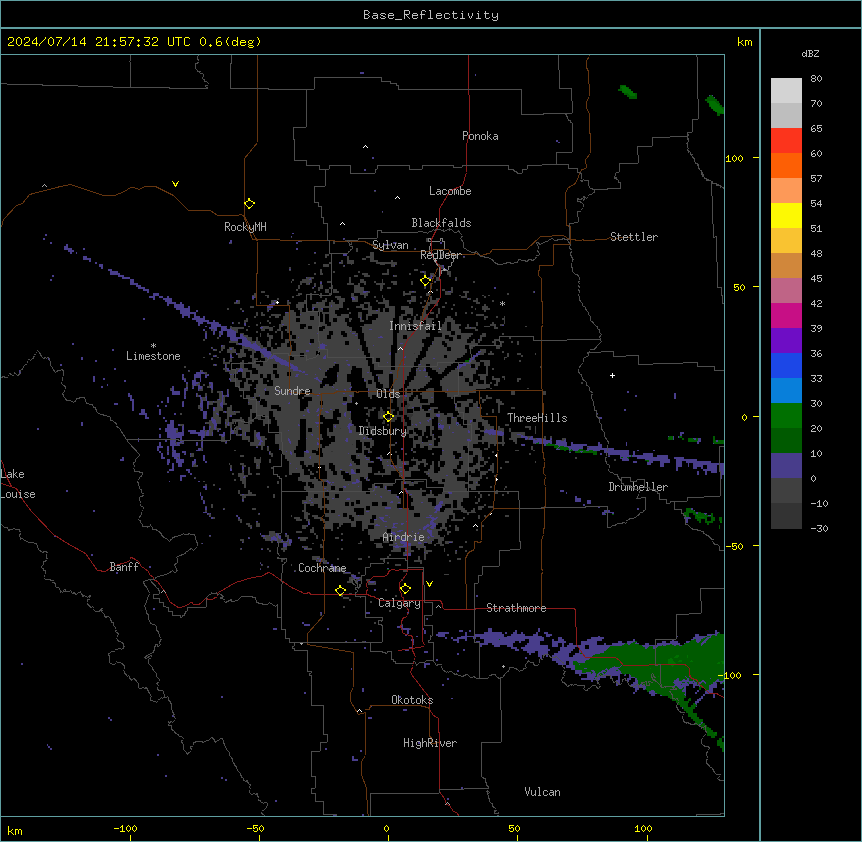Click the white plus marker north of Drumheller
Viewport: 862px width, 842px height.
click(612, 375)
